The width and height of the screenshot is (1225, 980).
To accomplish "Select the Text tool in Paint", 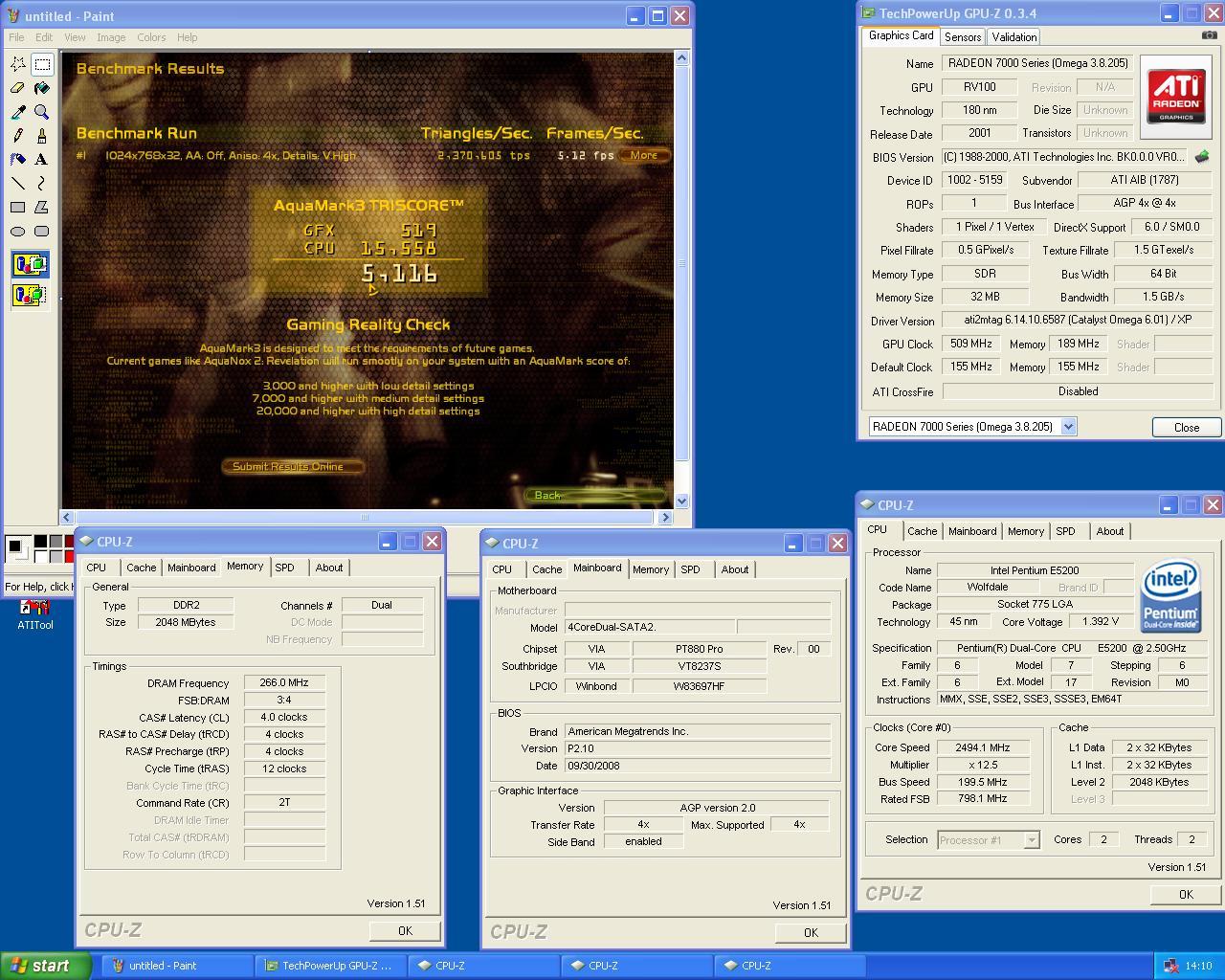I will click(42, 160).
